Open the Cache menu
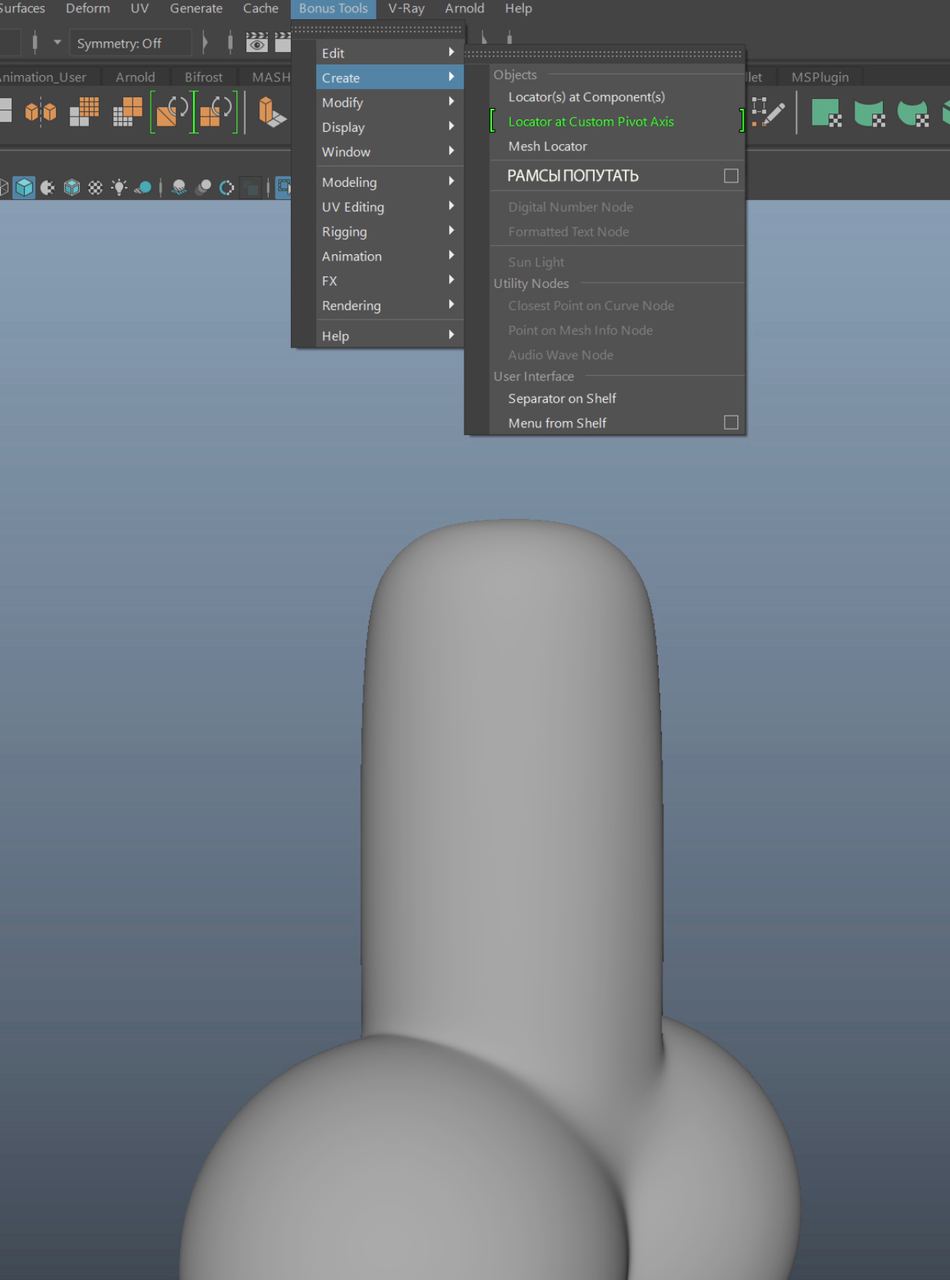The width and height of the screenshot is (950, 1280). [261, 8]
